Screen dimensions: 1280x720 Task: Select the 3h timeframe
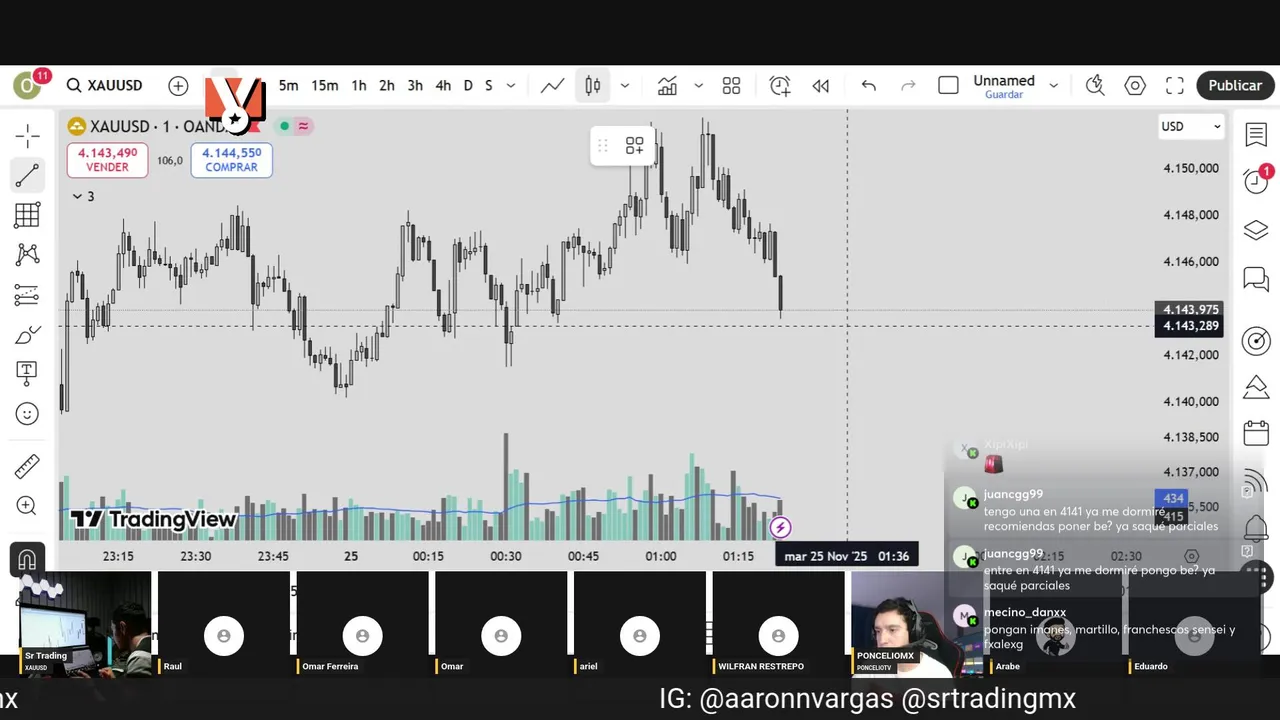(415, 85)
